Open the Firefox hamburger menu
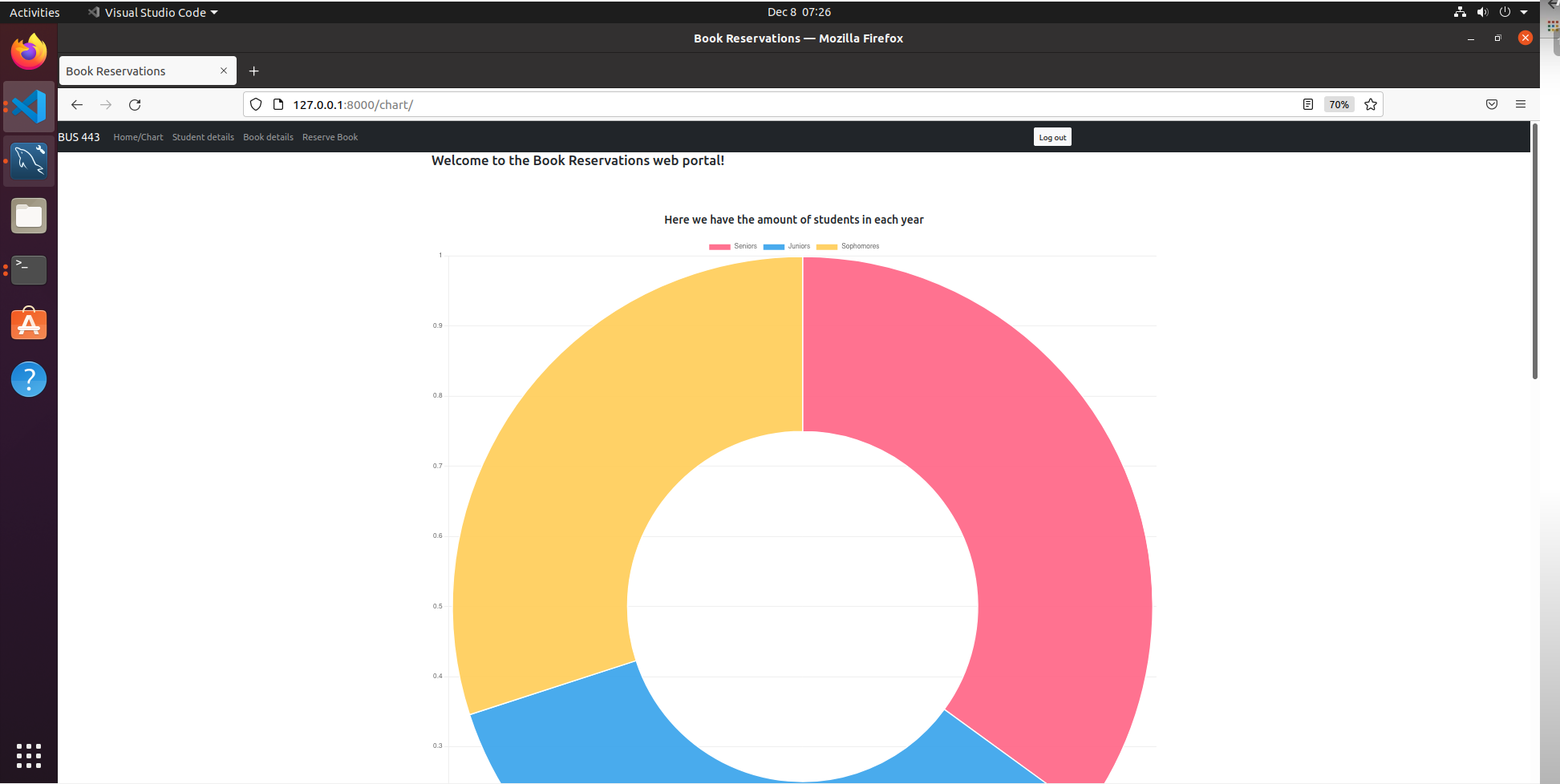Screen dimensions: 1560x784 pyautogui.click(x=1521, y=104)
